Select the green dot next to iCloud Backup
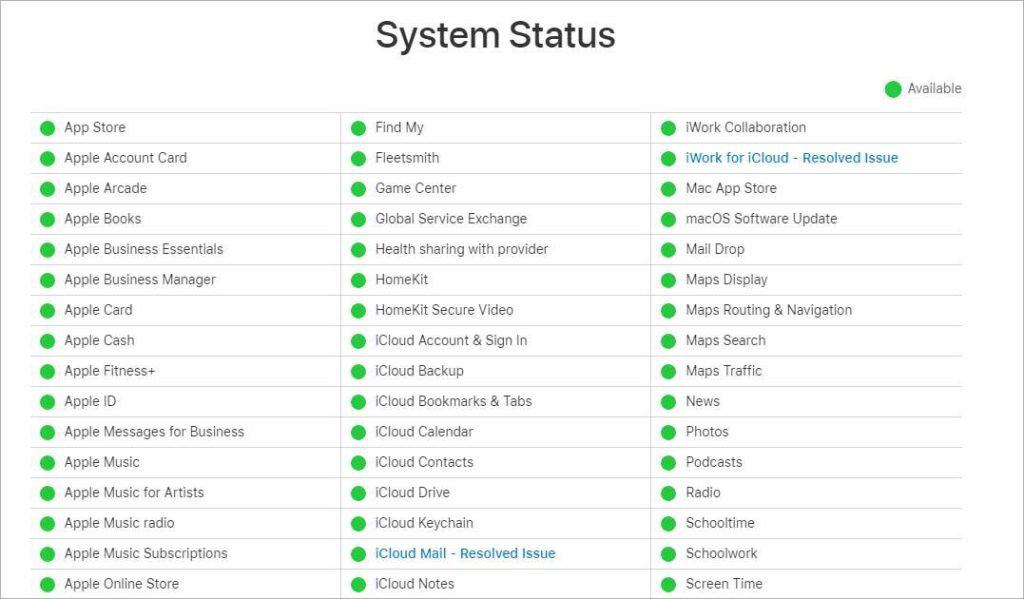Viewport: 1024px width, 599px height. [x=357, y=371]
